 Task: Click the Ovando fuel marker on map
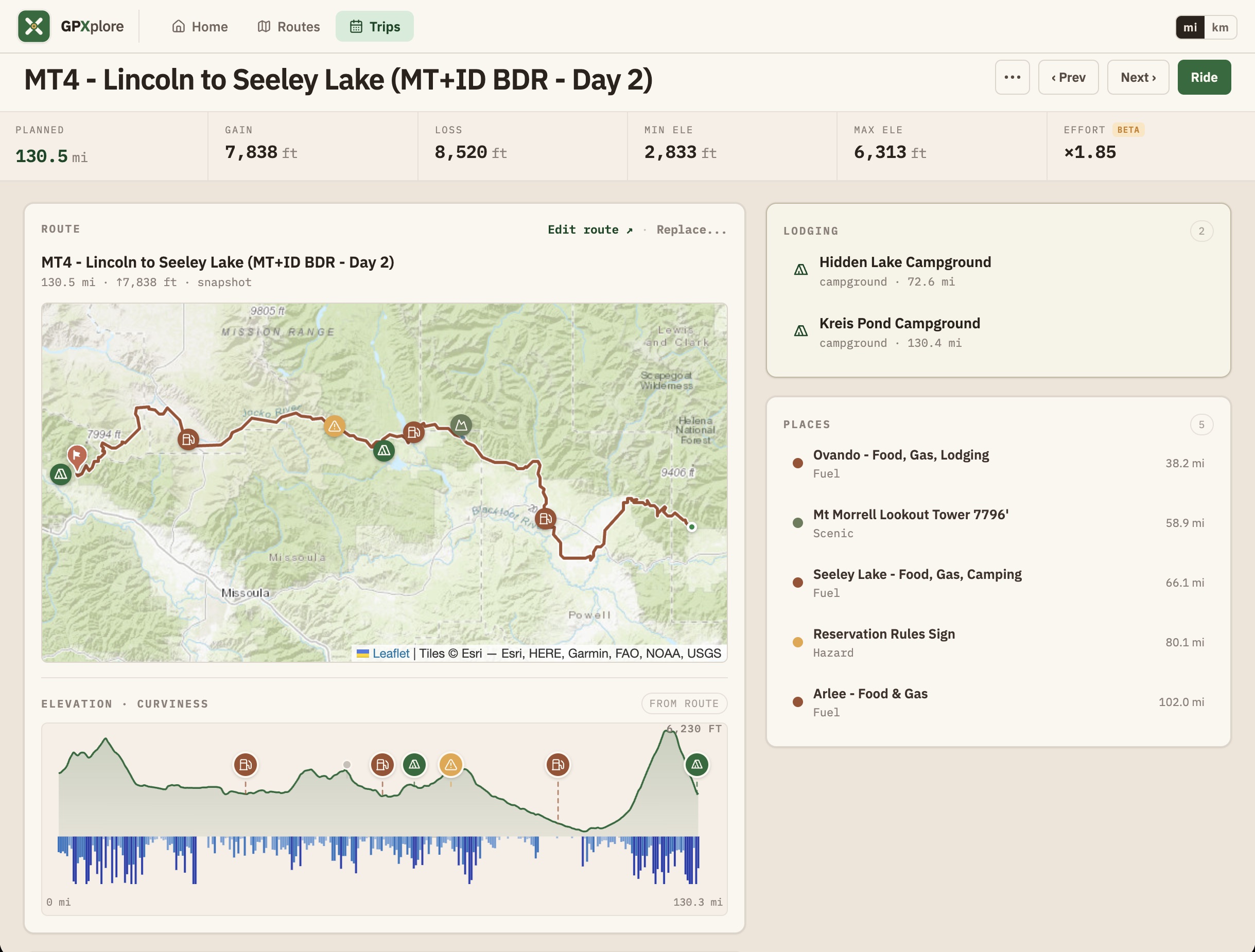pos(546,518)
